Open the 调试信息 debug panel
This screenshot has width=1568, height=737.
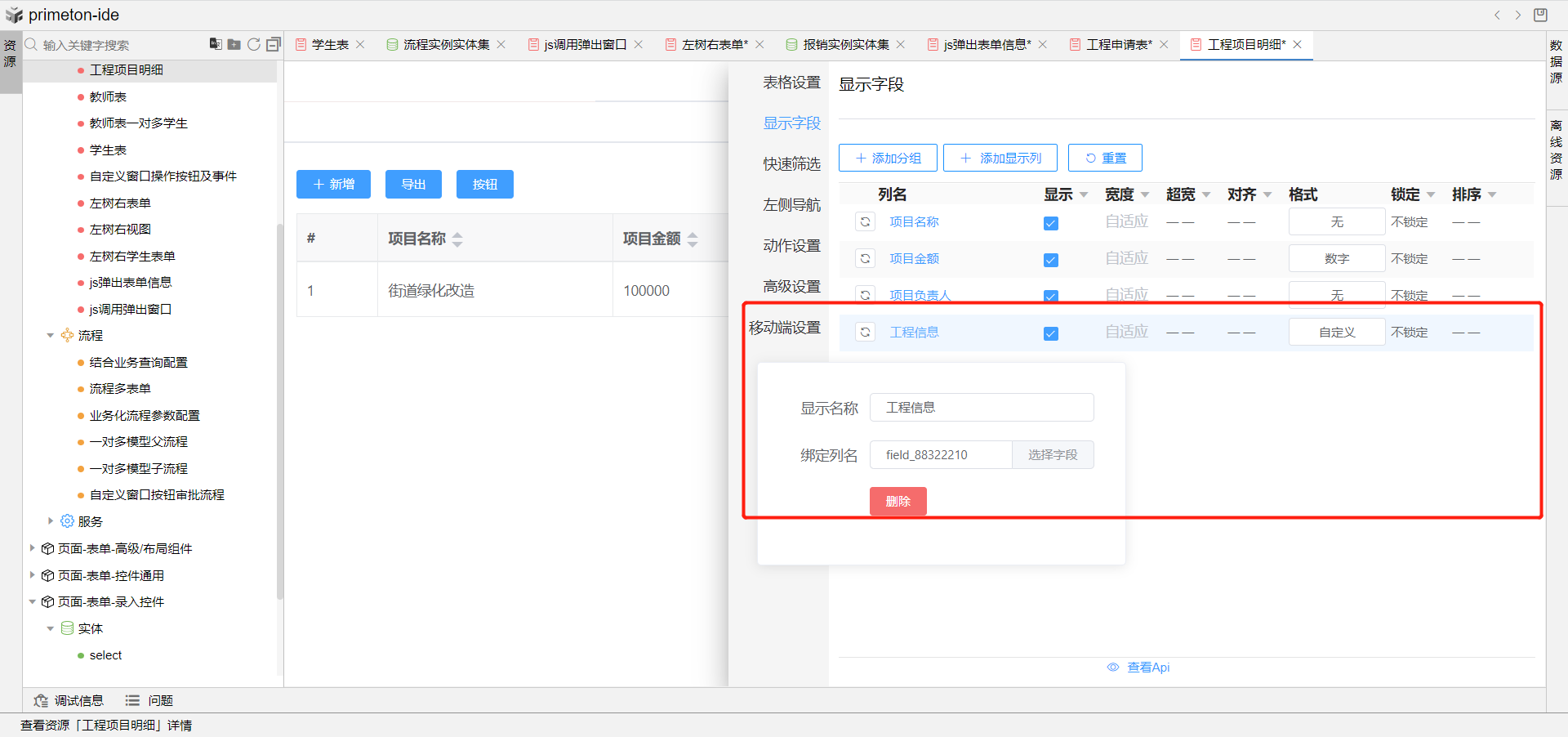coord(69,700)
